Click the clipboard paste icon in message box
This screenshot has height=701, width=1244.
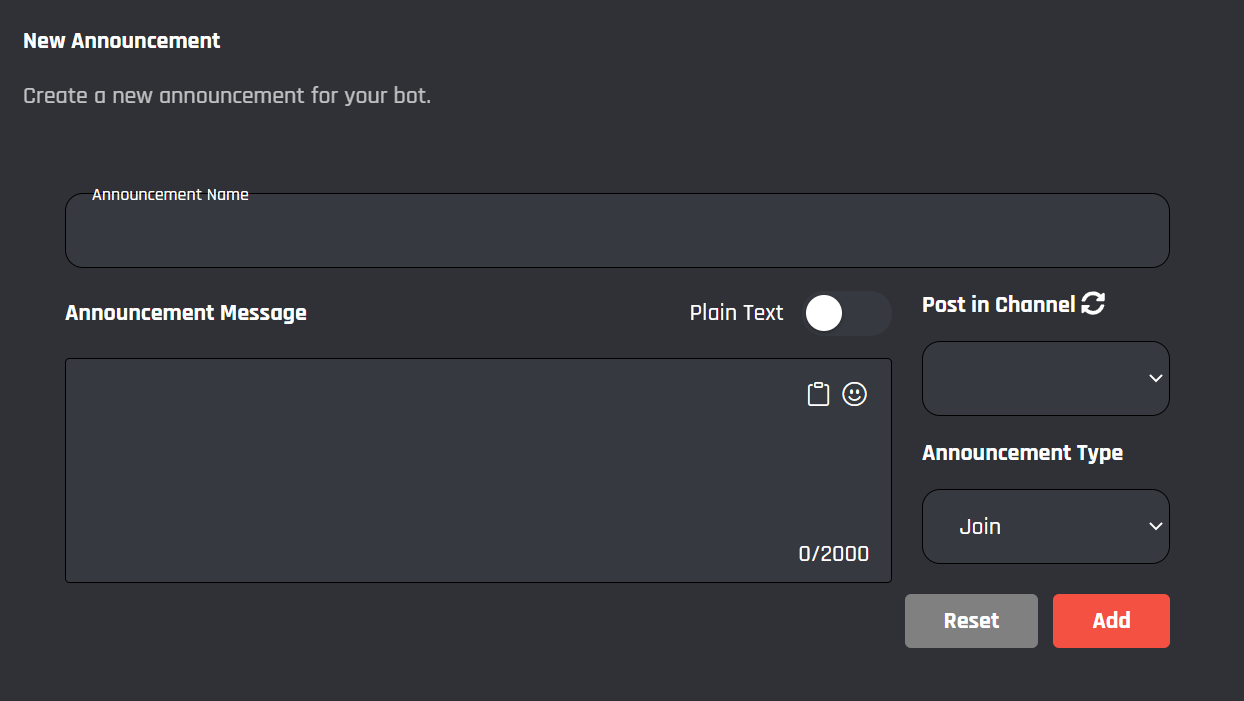[817, 393]
